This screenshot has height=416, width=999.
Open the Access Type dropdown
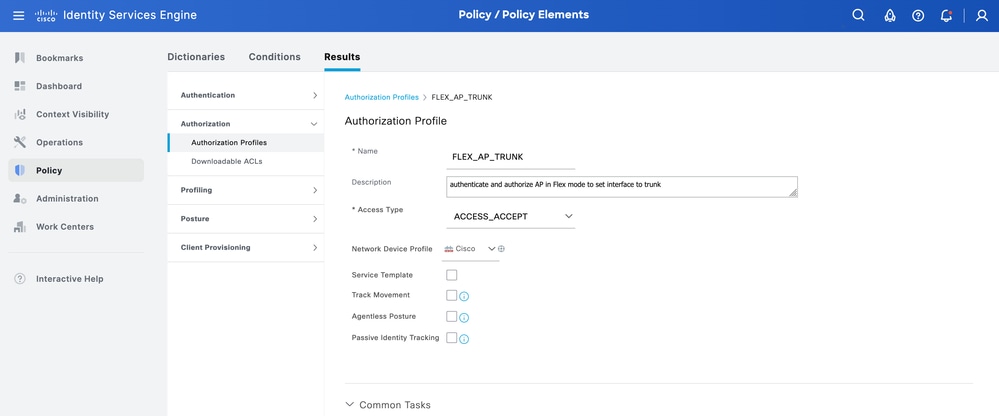pos(511,217)
